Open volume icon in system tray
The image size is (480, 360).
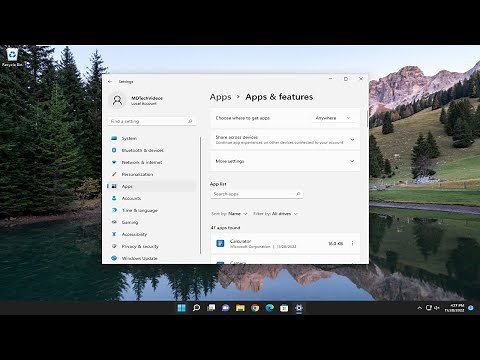tap(437, 308)
